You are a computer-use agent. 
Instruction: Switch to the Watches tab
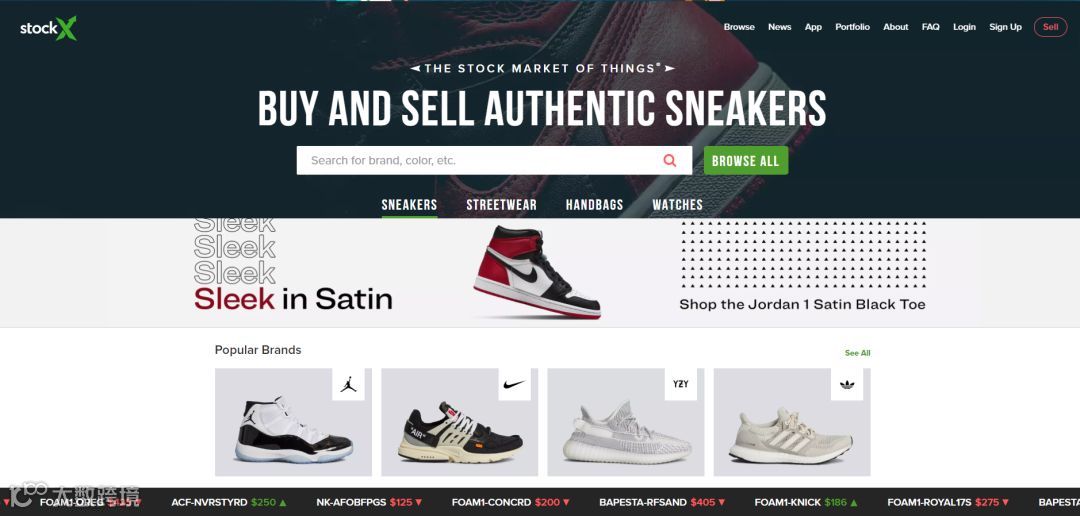coord(678,205)
